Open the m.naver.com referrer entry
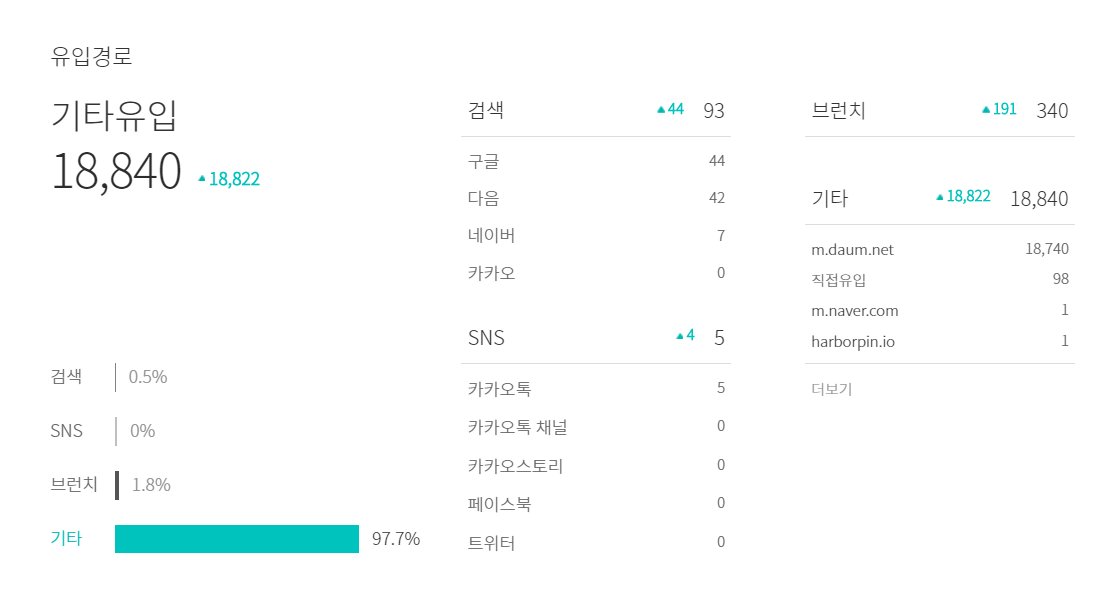Image resolution: width=1113 pixels, height=595 pixels. point(855,311)
